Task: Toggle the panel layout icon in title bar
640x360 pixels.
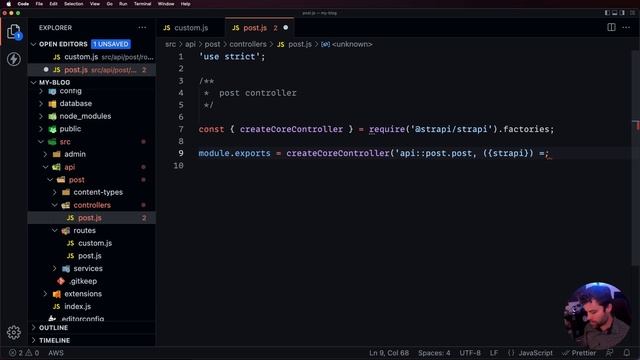Action: 615,13
